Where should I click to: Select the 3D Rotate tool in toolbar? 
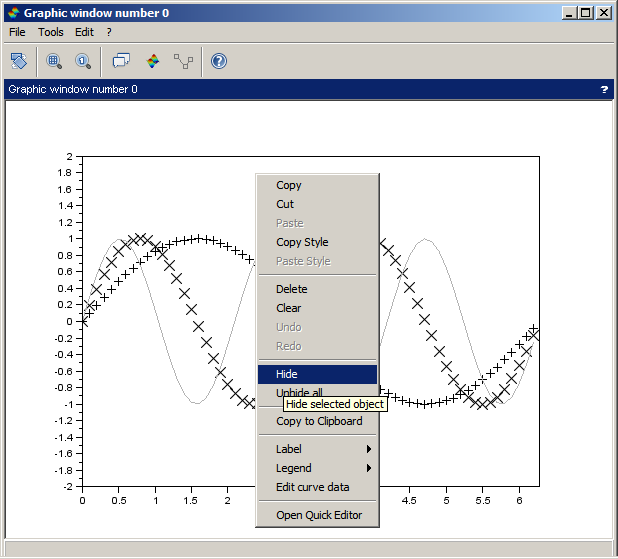(x=18, y=61)
